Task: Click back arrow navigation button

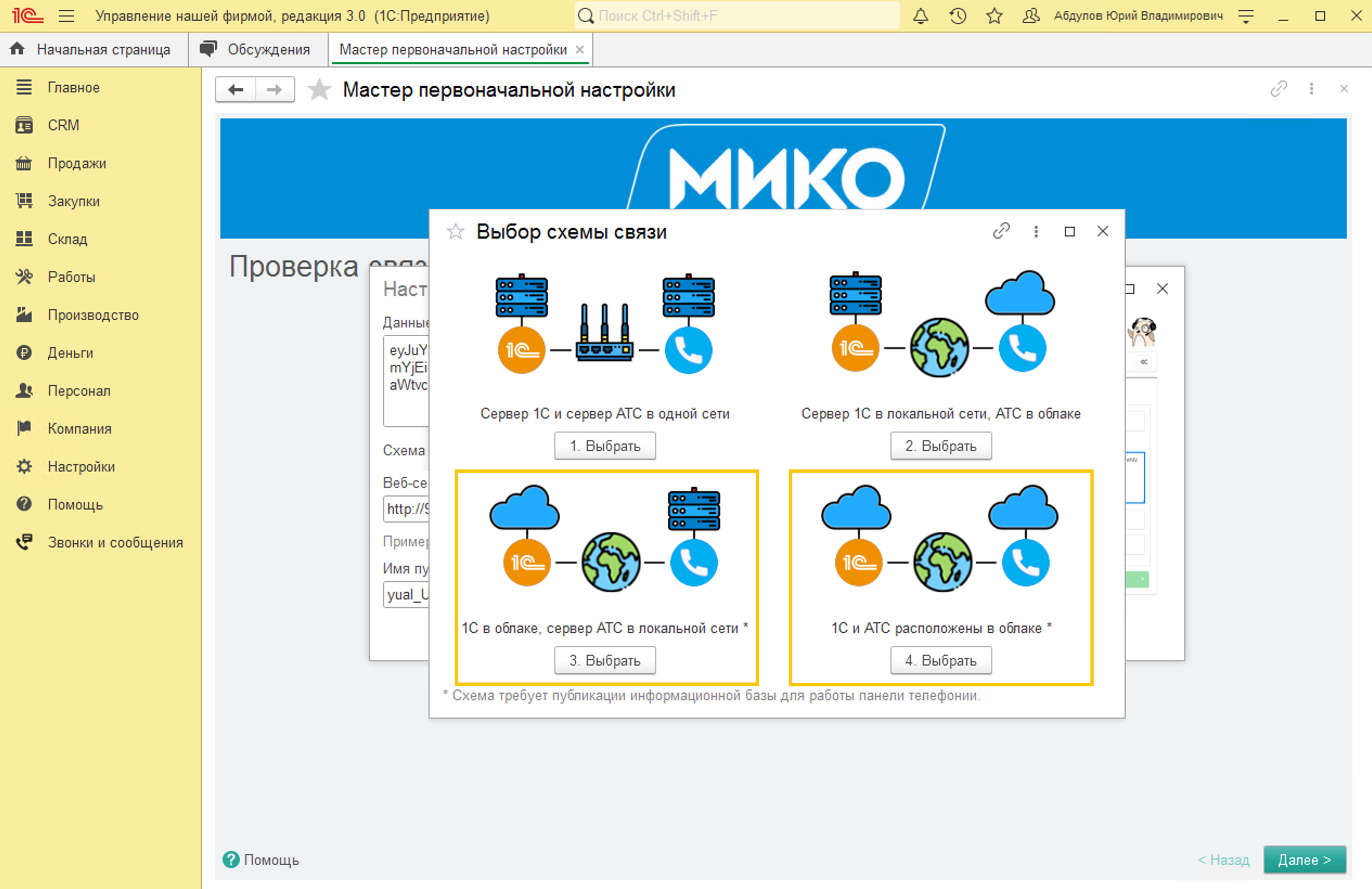Action: click(236, 89)
